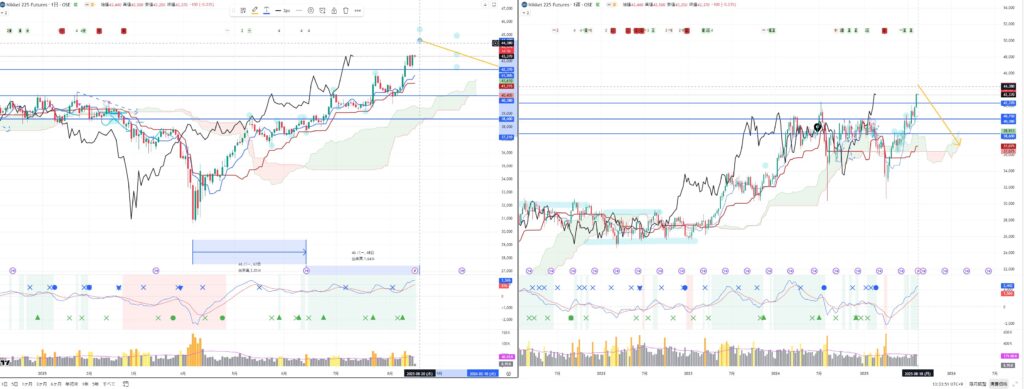The image size is (1024, 389).
Task: Select 3ヶ月 time range
Action: click(41, 384)
